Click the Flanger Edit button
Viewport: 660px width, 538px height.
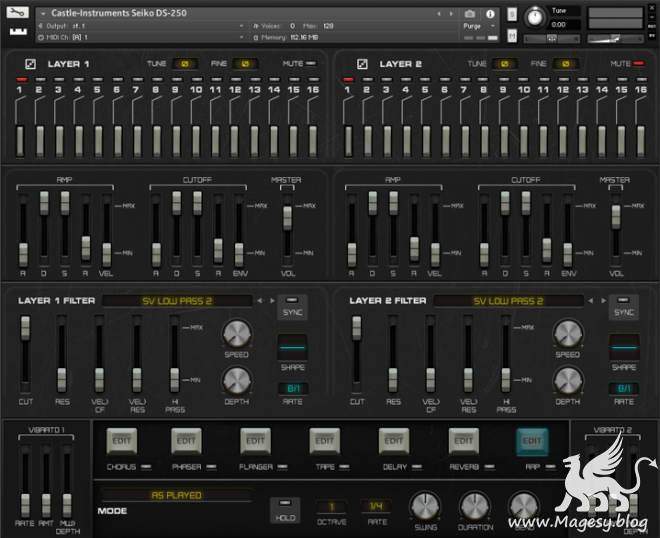pos(255,441)
